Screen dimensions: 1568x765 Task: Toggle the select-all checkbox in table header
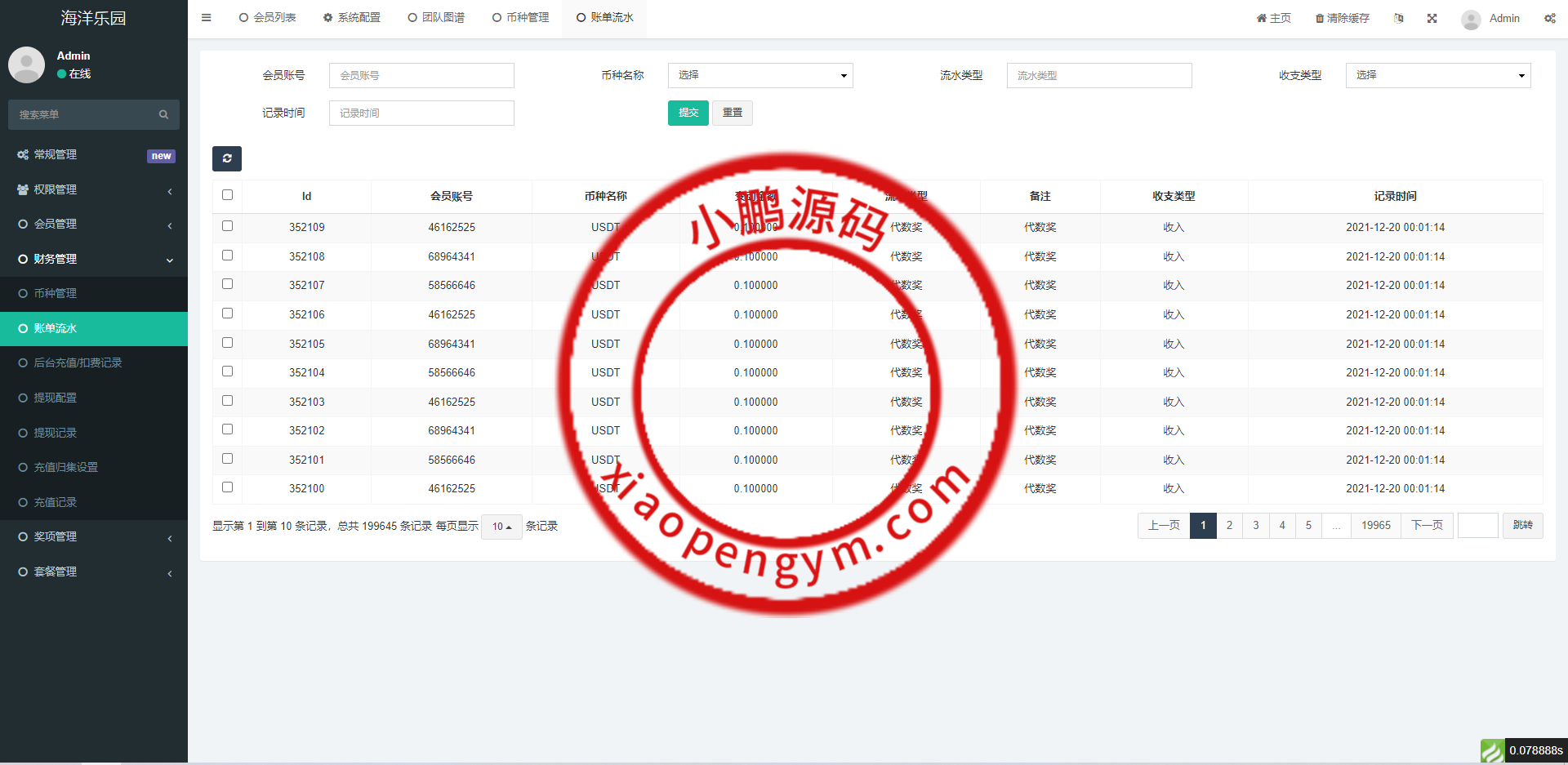(x=227, y=195)
